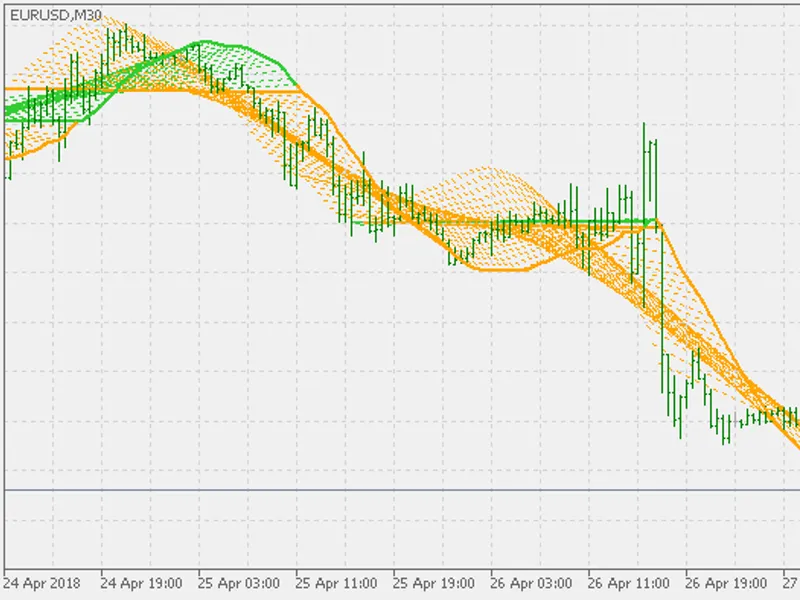Select the 25 Apr 03:00 time label

tap(239, 583)
